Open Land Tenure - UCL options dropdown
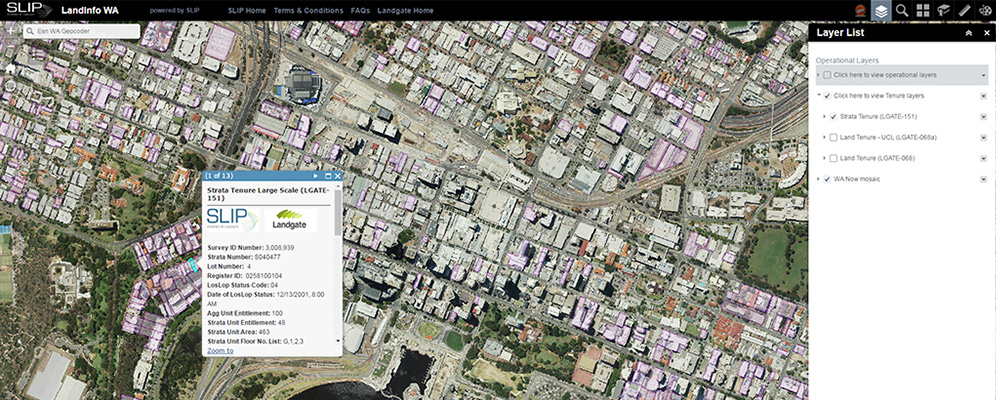 click(983, 137)
